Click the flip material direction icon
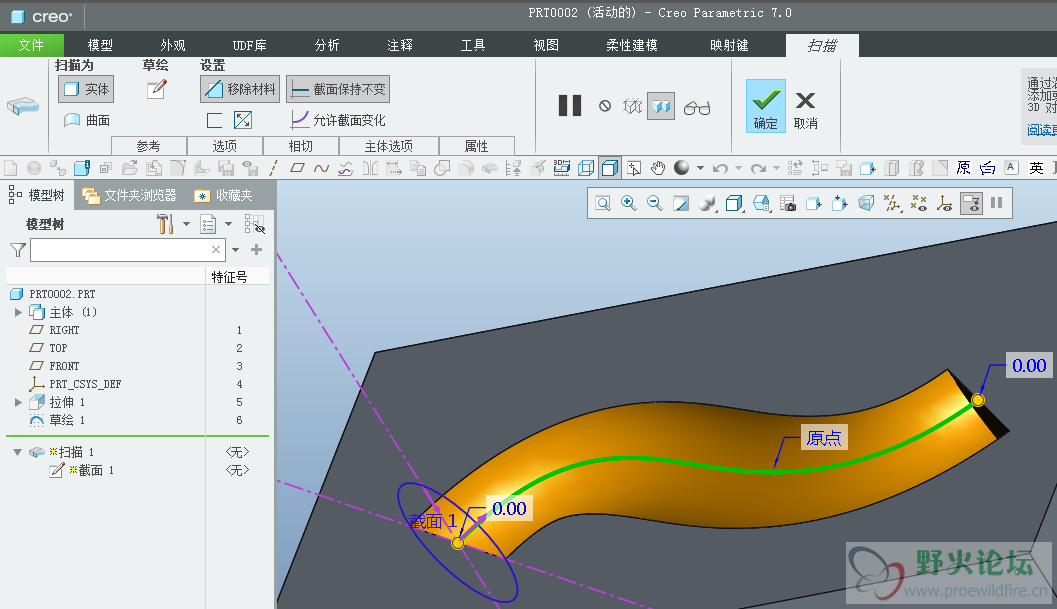The width and height of the screenshot is (1057, 609). [243, 120]
